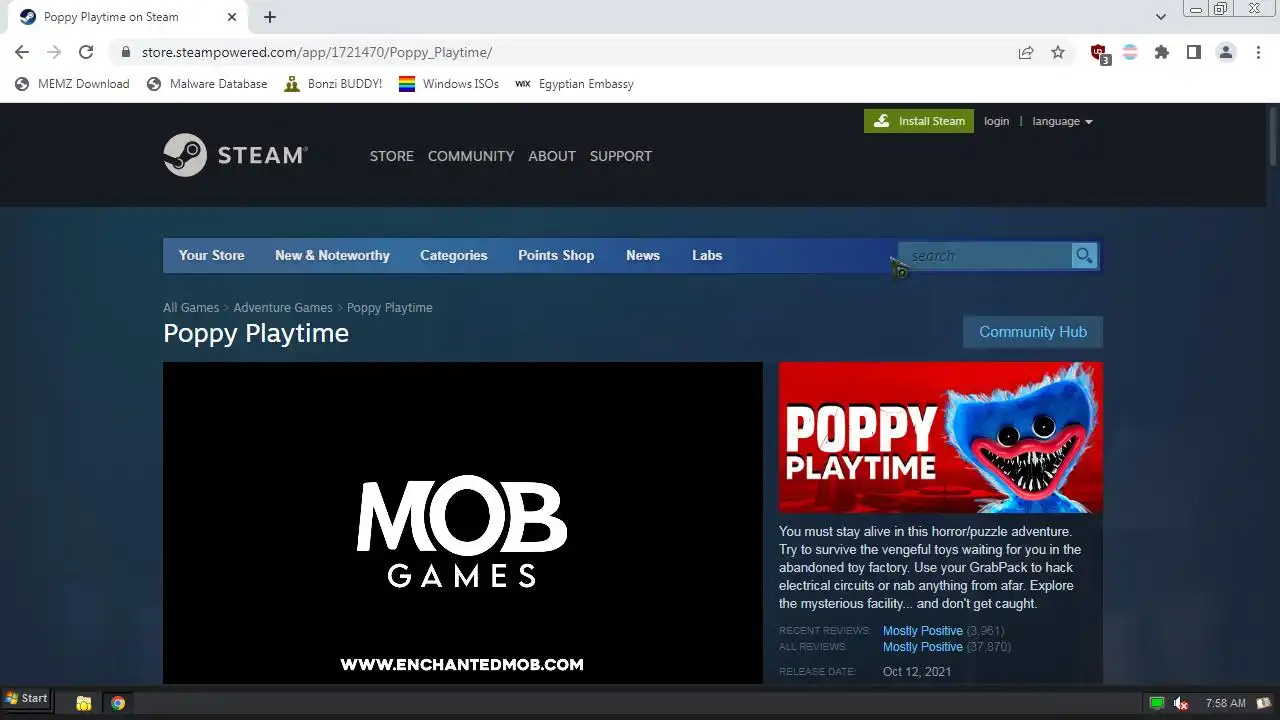Click the Chrome taskbar icon
This screenshot has height=720, width=1280.
[118, 703]
